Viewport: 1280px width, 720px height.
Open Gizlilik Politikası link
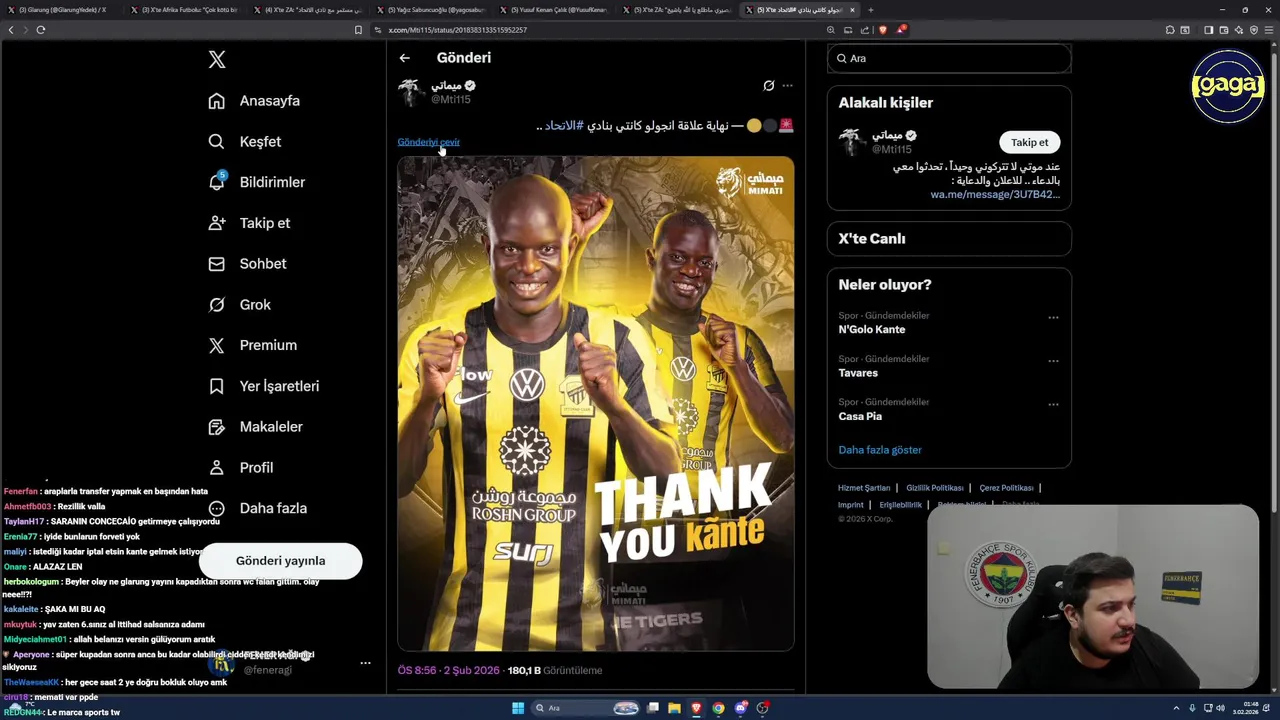tap(935, 488)
